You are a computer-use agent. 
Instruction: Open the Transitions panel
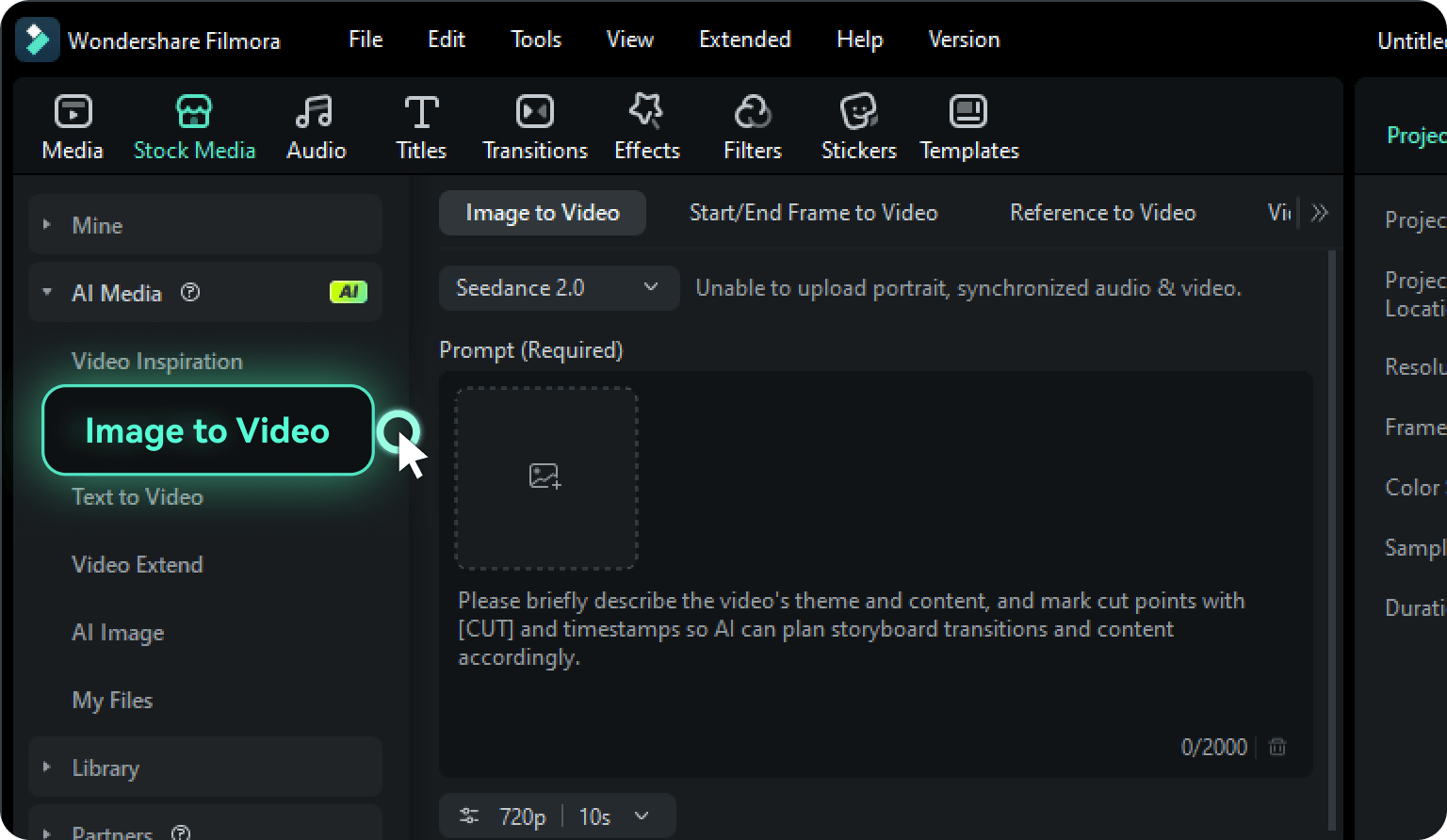tap(534, 125)
